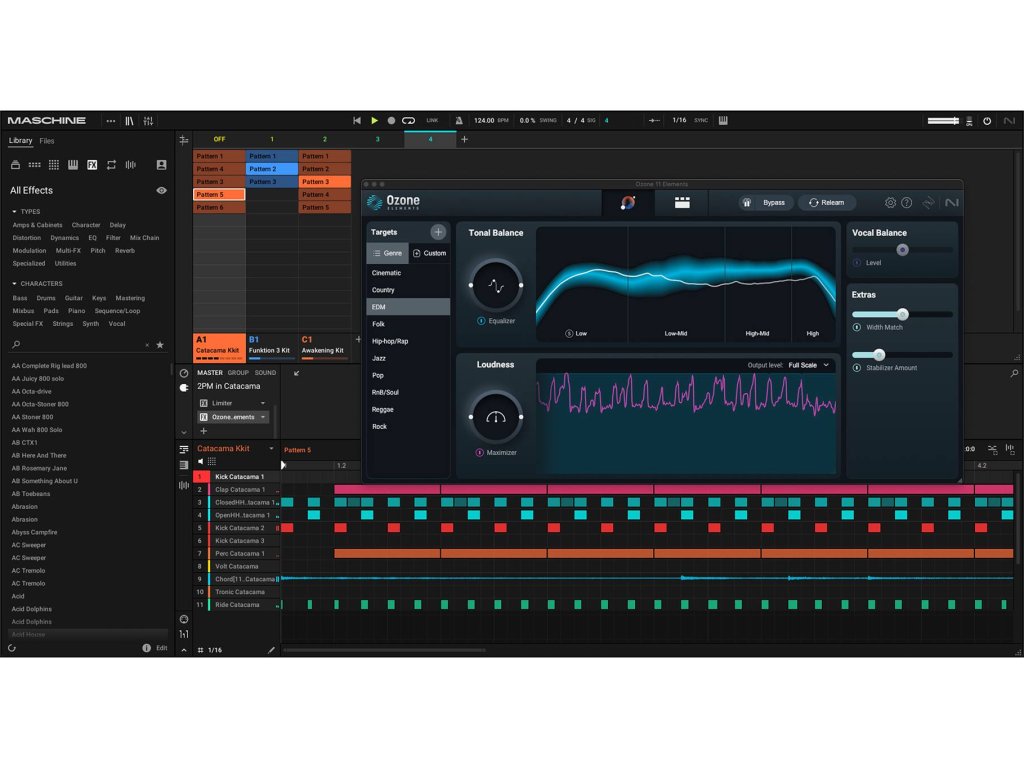
Task: Open the mixer view icon in header
Action: click(148, 121)
